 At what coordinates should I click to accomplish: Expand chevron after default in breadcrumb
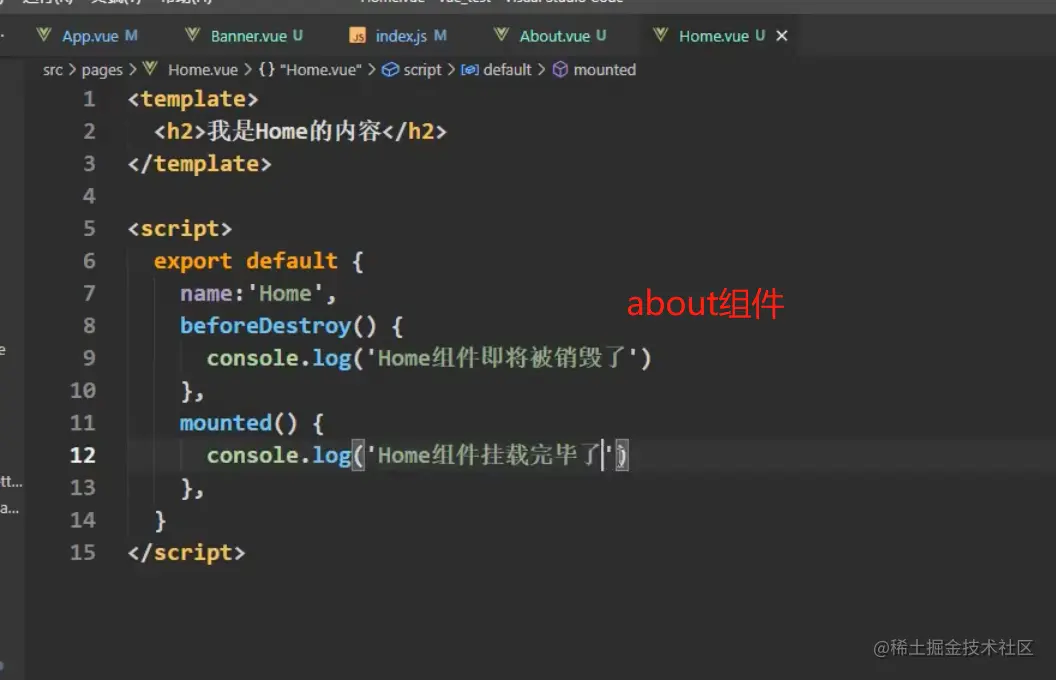(x=541, y=70)
